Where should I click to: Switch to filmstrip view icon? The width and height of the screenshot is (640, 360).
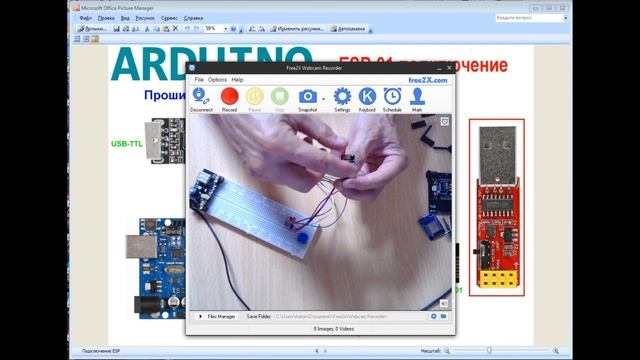coord(86,39)
